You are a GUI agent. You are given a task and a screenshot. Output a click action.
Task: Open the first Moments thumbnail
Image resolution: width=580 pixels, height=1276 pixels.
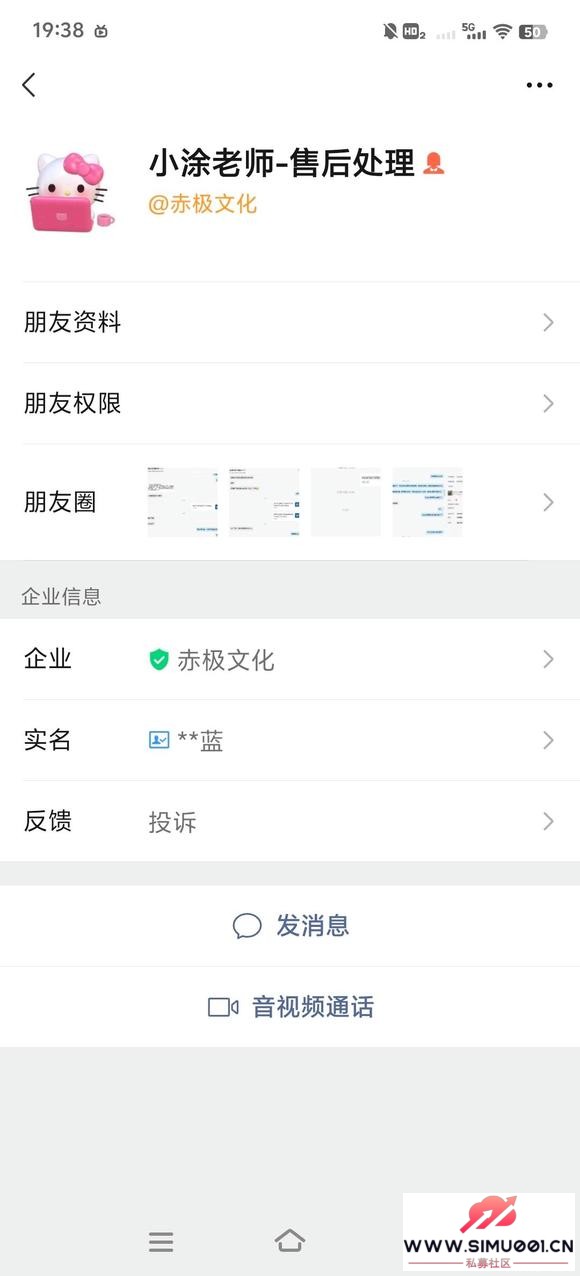coord(183,502)
